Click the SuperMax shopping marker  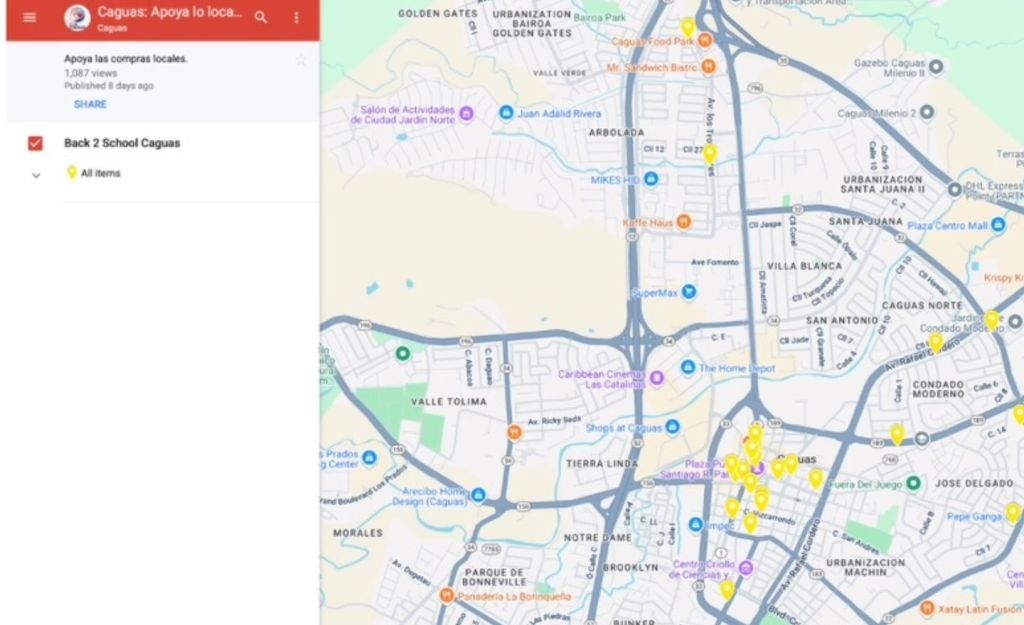(x=689, y=292)
